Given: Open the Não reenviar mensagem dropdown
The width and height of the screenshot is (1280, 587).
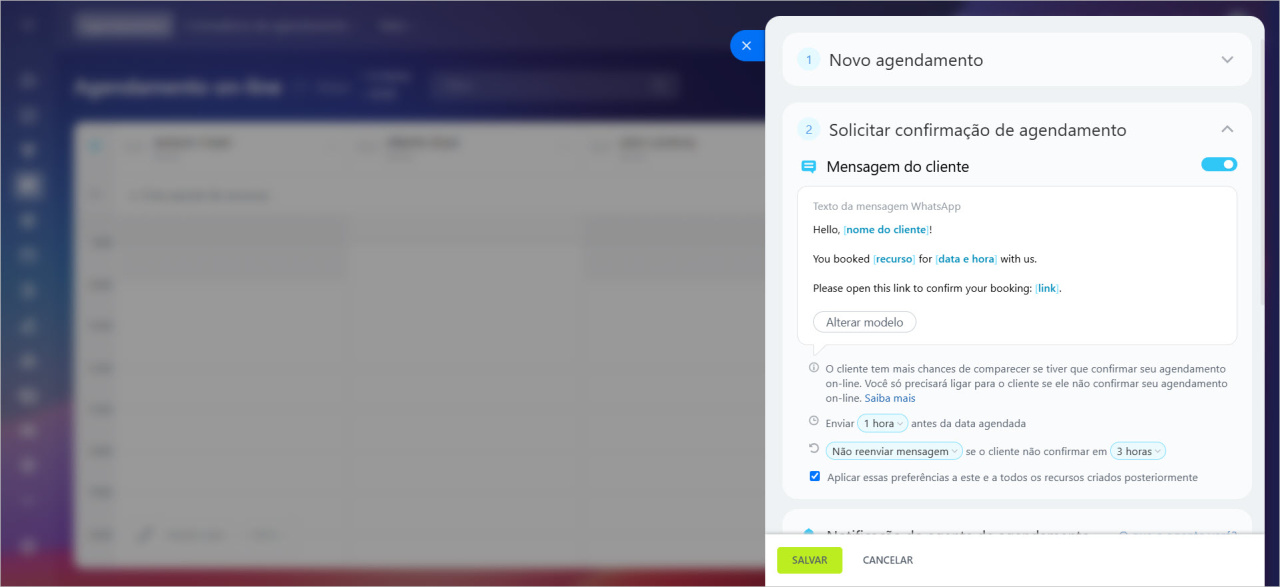Looking at the screenshot, I should [x=894, y=451].
